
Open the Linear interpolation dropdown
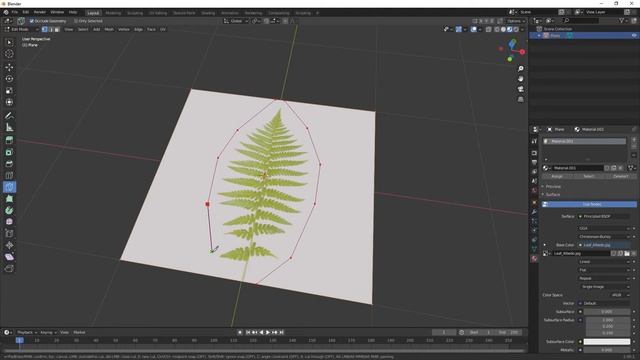click(604, 262)
